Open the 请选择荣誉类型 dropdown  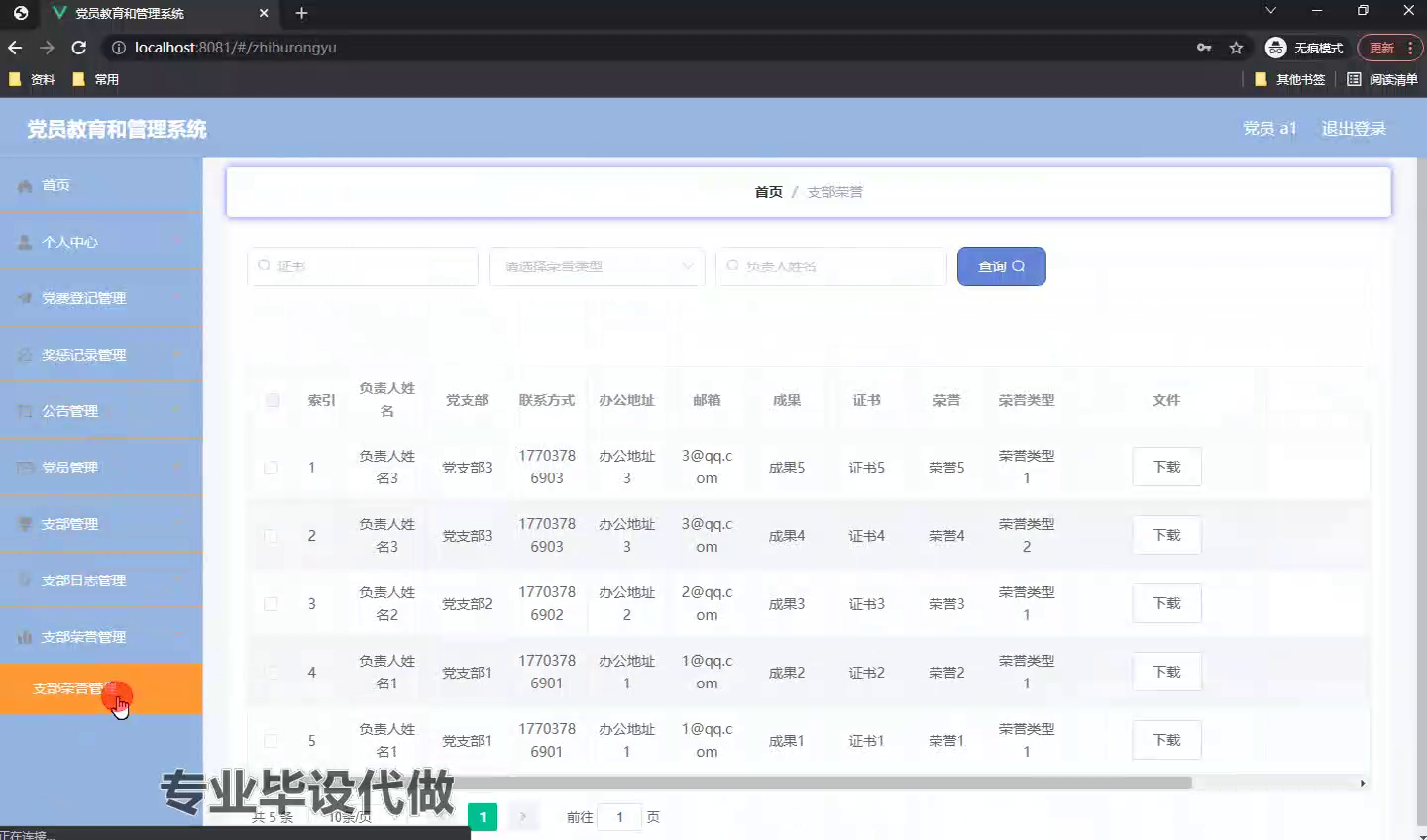click(x=597, y=266)
